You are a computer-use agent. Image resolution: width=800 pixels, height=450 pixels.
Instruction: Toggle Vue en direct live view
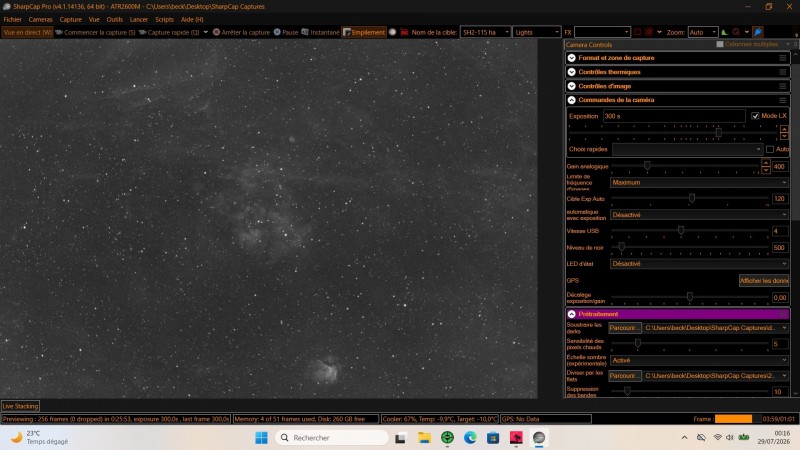pos(28,32)
